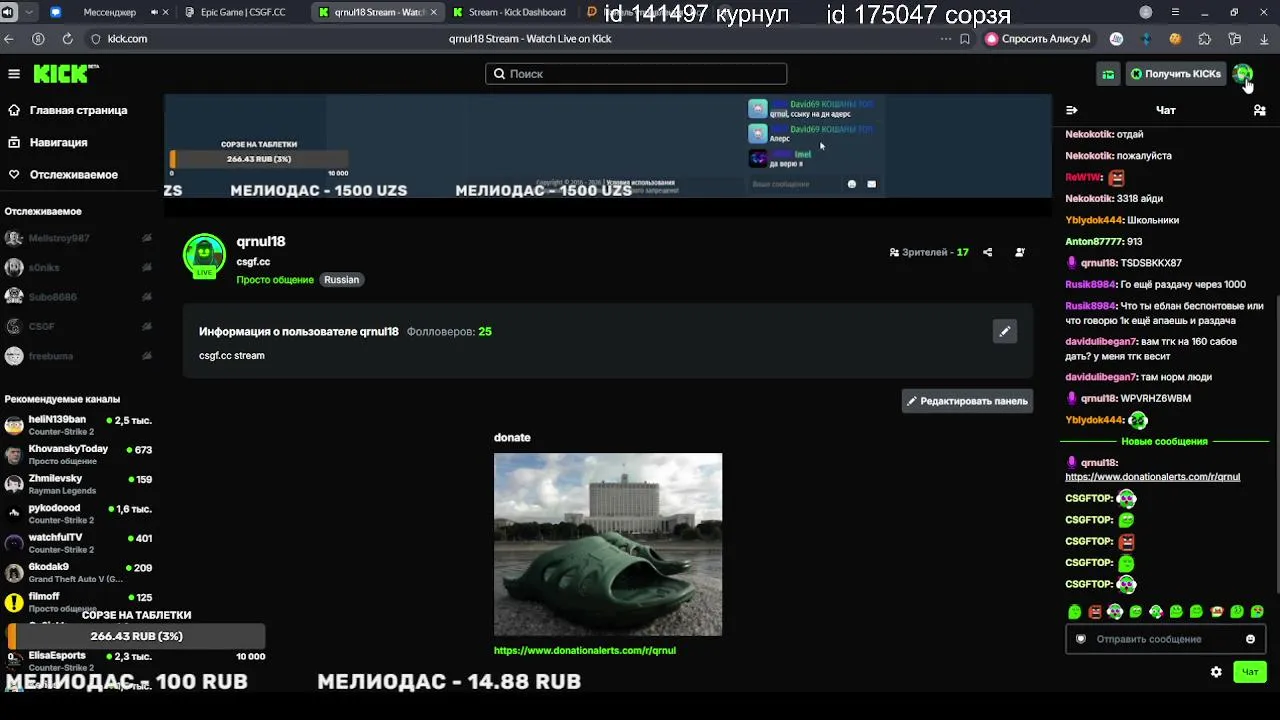Open the Kick sidebar hamburger menu
Screen dimensions: 1280x720
[x=14, y=74]
